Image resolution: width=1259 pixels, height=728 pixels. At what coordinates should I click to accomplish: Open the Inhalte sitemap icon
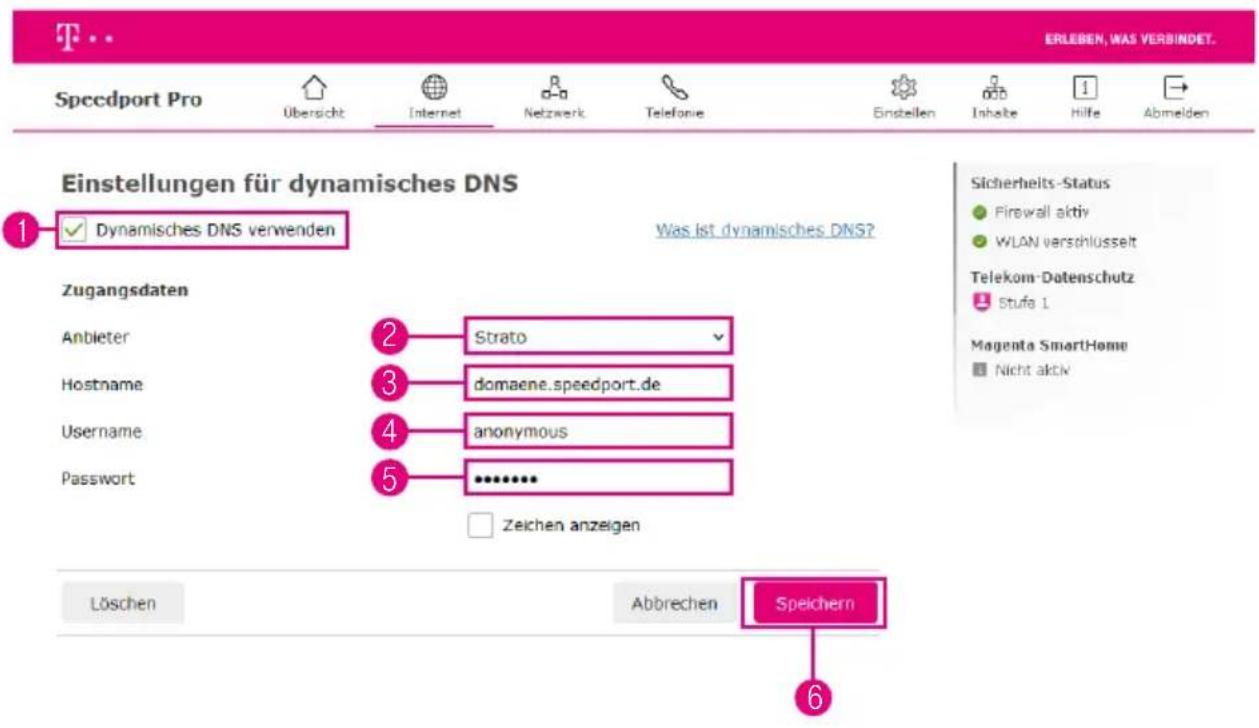coord(996,87)
